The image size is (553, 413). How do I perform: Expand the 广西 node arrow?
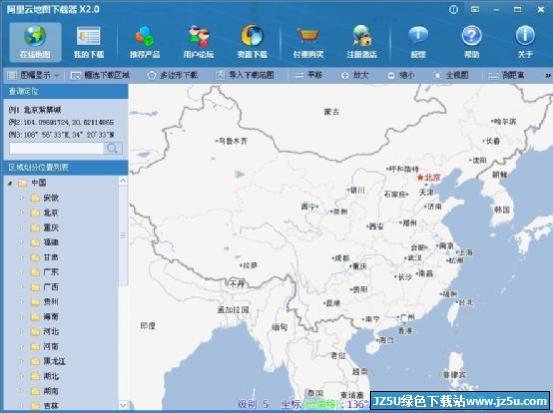click(21, 287)
